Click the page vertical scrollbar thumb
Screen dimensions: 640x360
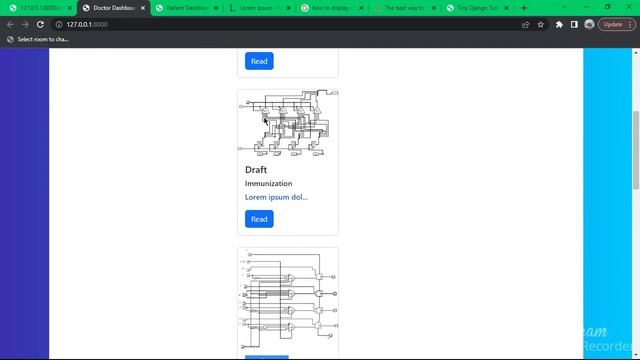(x=636, y=150)
